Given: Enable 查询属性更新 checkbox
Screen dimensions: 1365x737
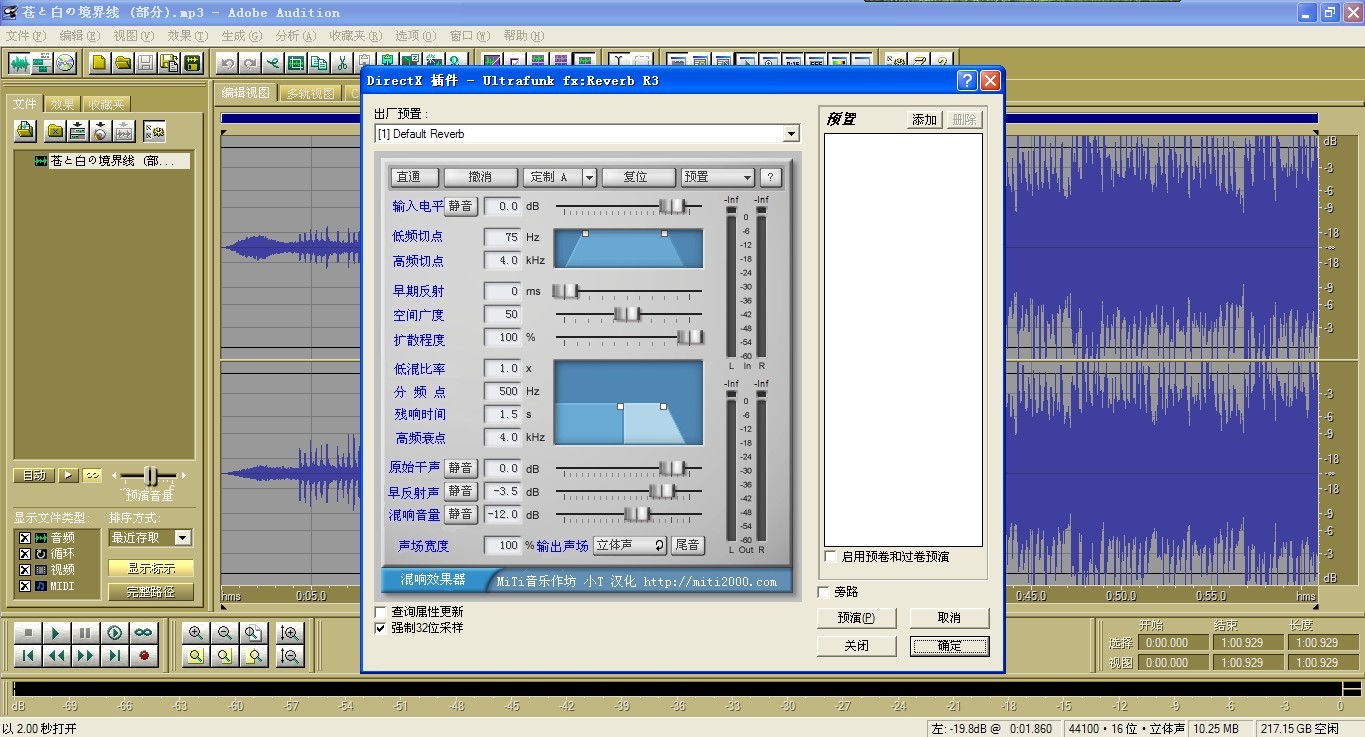Looking at the screenshot, I should [x=380, y=611].
